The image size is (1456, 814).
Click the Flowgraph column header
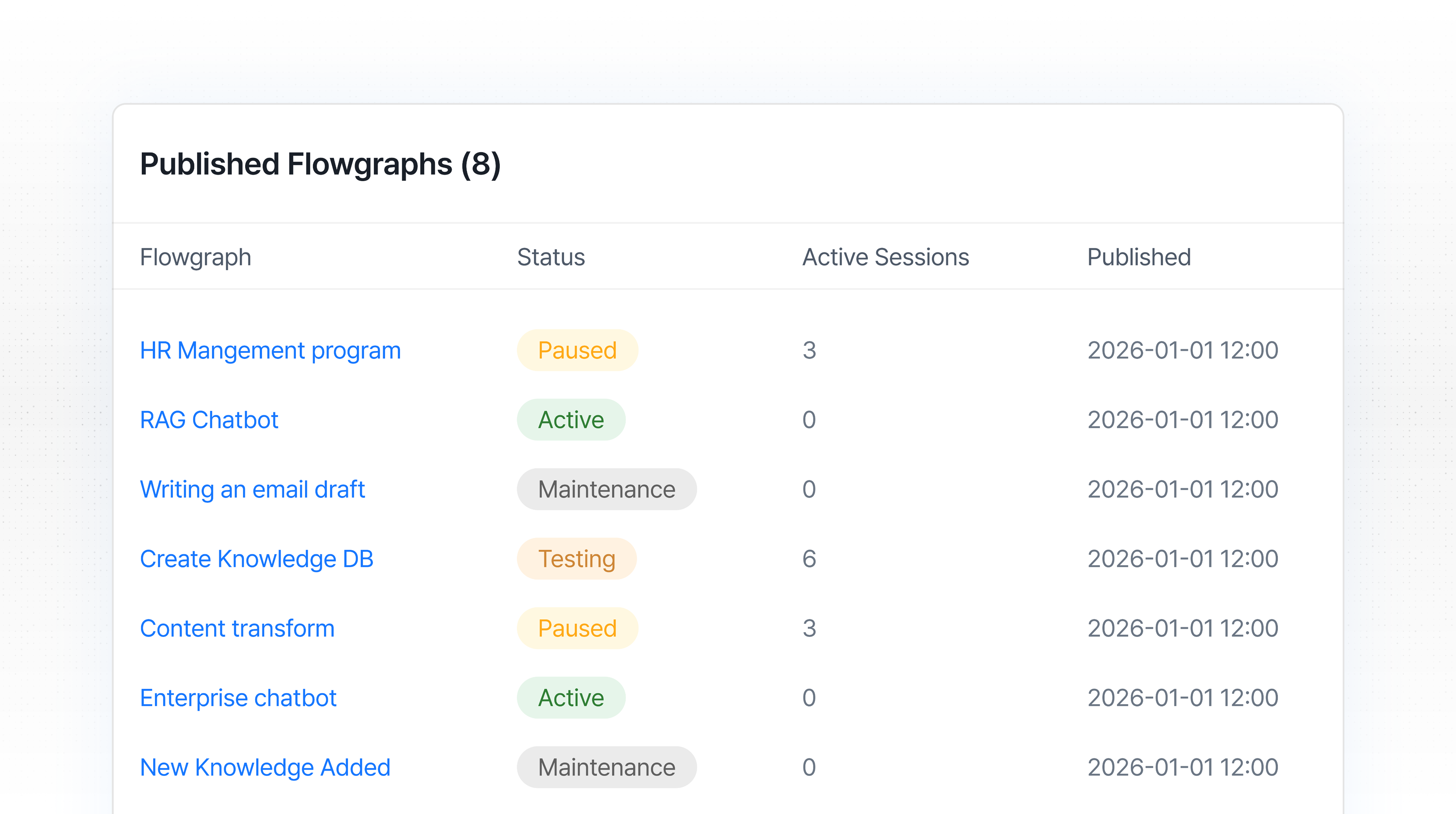[x=196, y=258]
